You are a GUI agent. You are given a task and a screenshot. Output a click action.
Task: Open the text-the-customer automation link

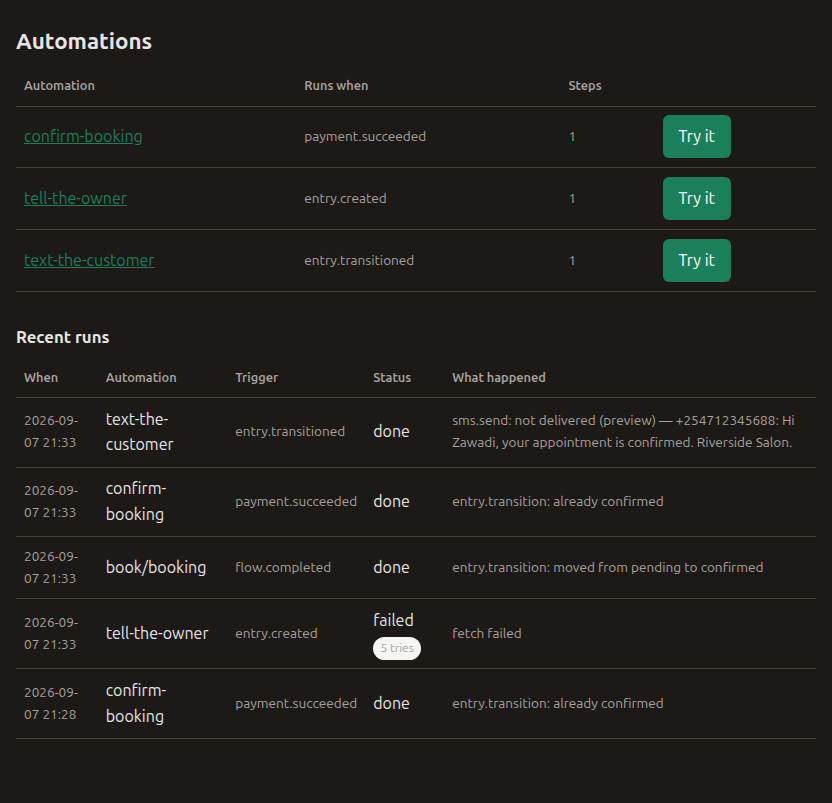tap(89, 261)
